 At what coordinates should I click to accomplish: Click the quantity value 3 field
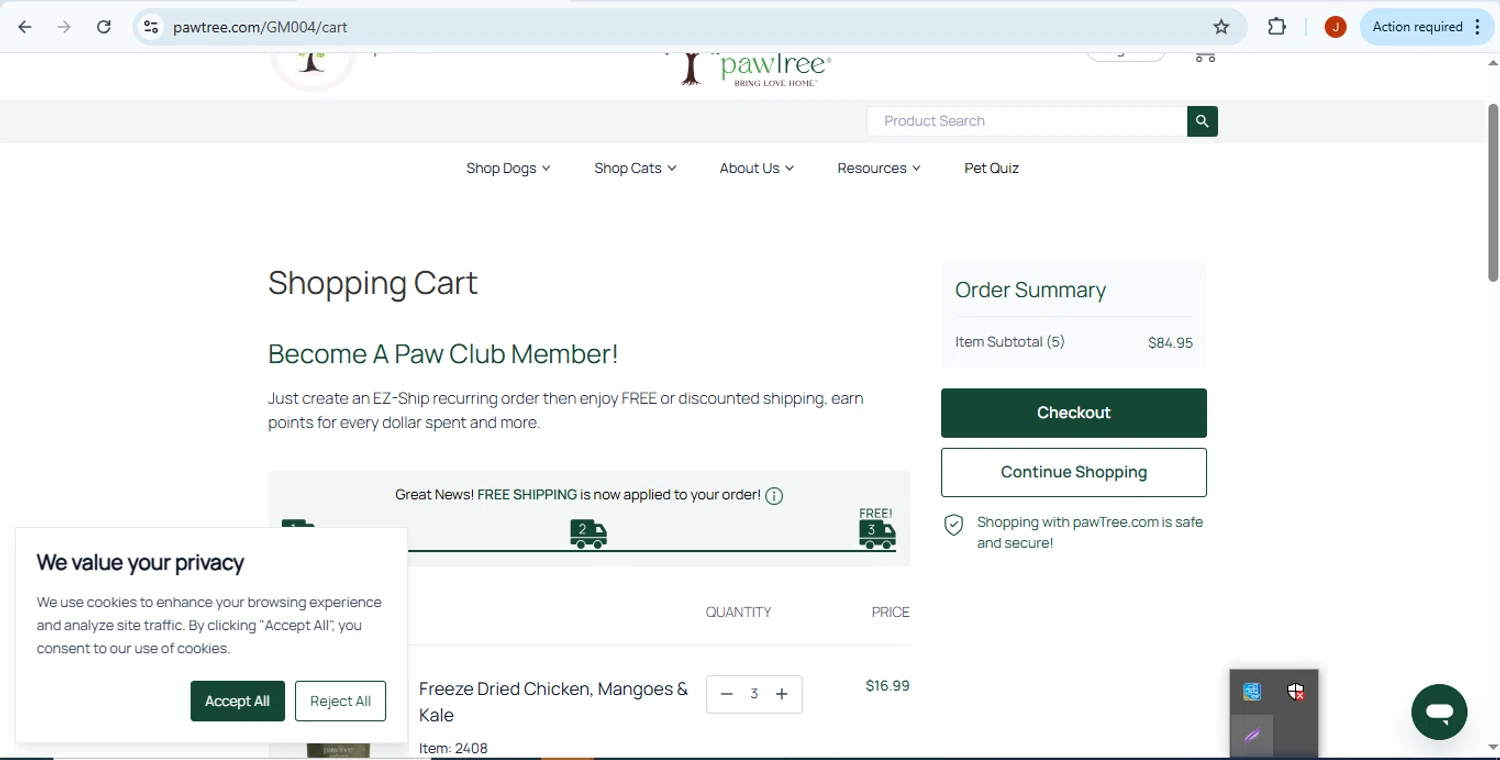[x=754, y=694]
